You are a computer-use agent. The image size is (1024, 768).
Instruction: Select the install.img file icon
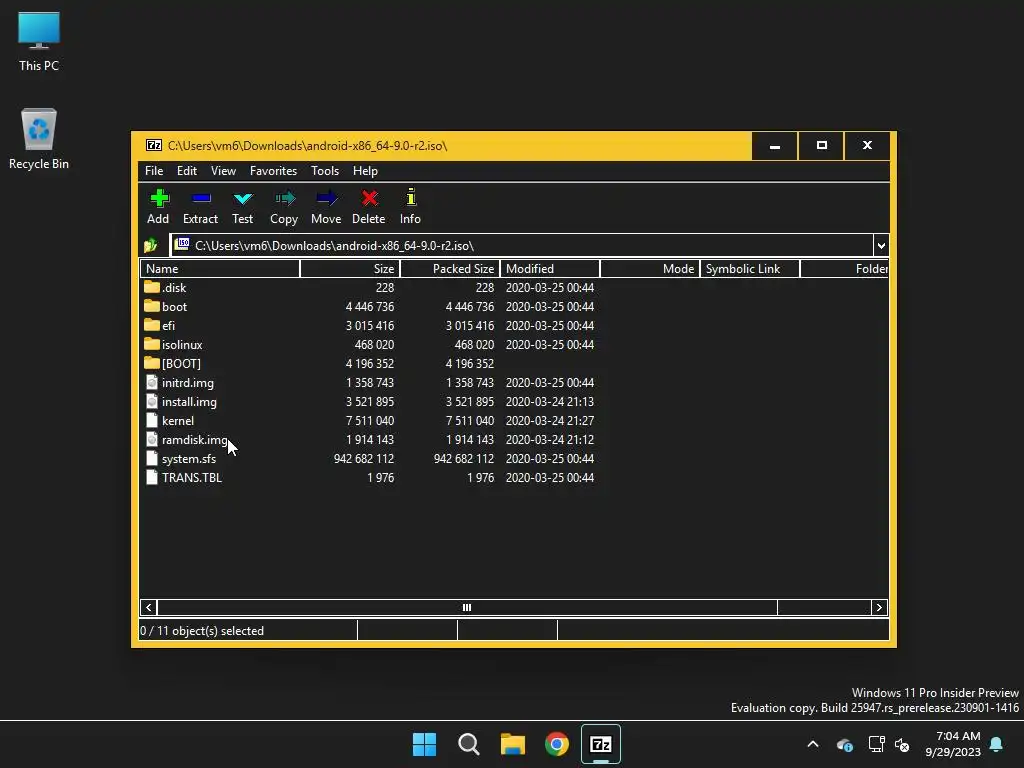152,401
